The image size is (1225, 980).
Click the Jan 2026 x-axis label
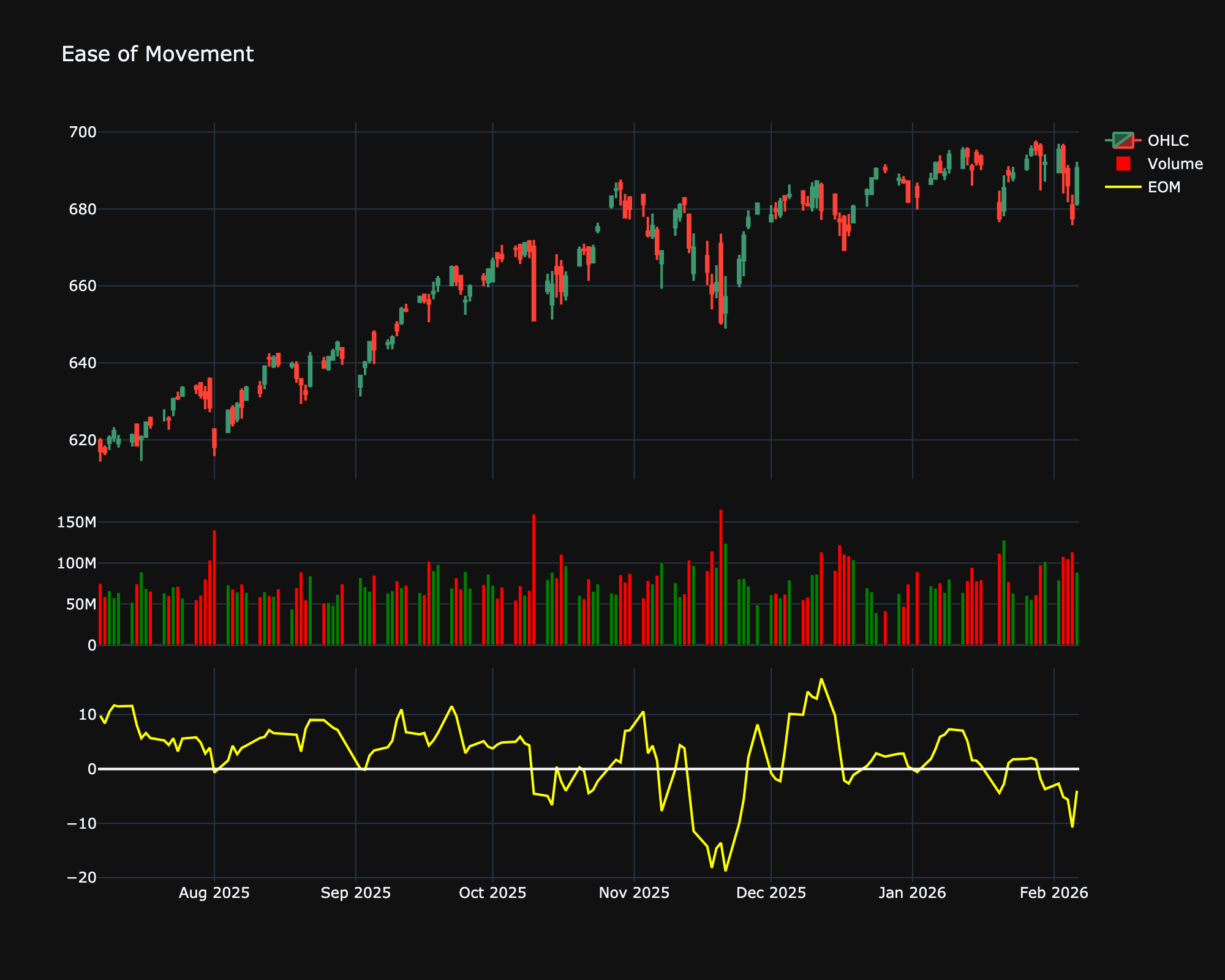pyautogui.click(x=912, y=893)
